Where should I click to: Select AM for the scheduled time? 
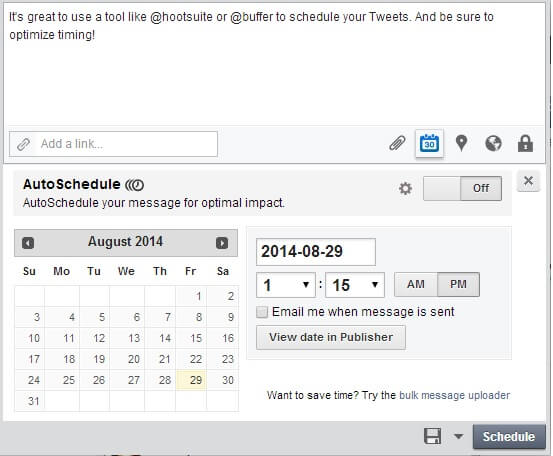[416, 284]
